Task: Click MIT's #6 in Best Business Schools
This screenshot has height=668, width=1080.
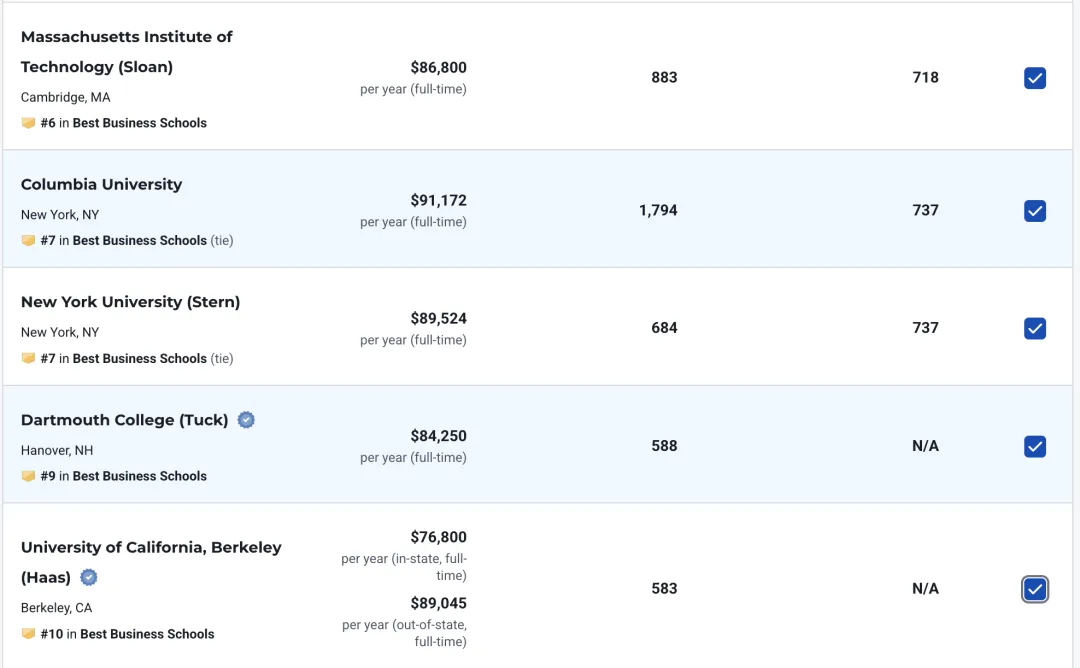Action: tap(123, 123)
